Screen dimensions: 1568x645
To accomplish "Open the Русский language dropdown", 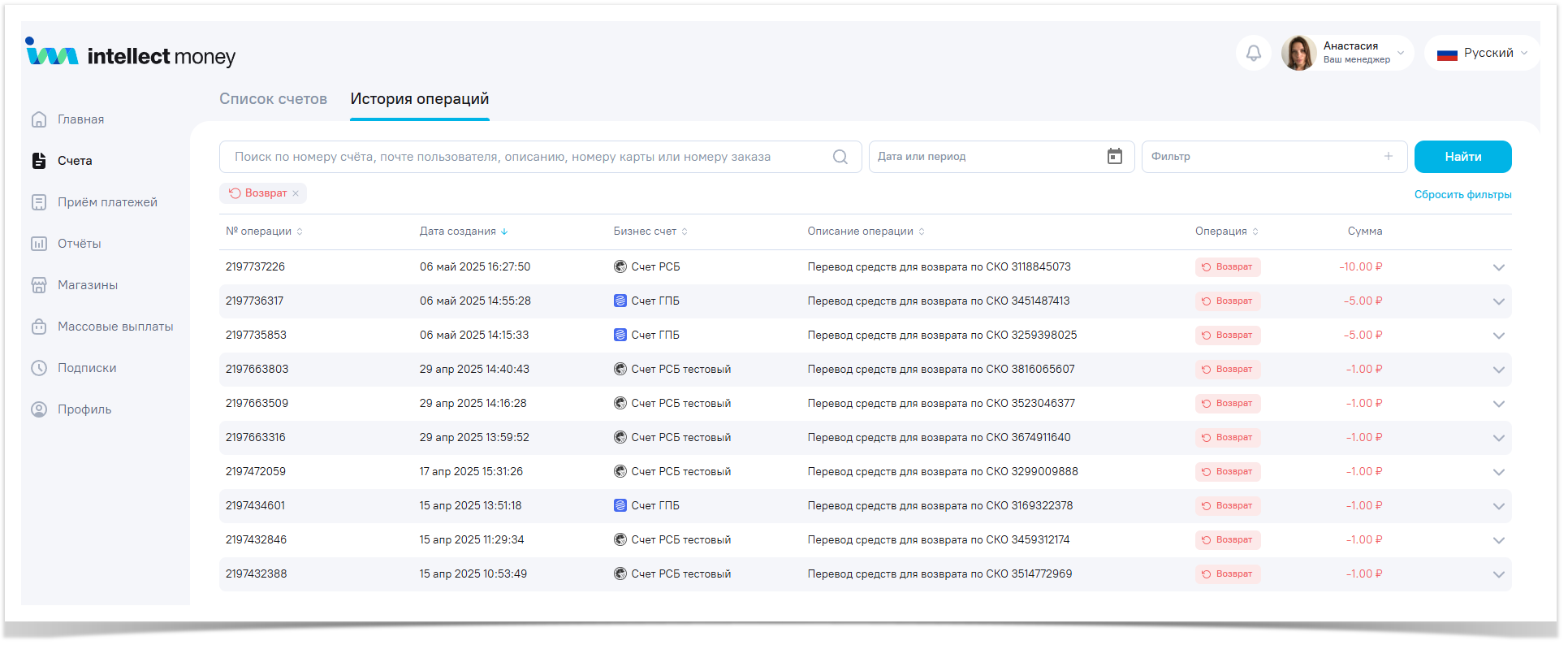I will (x=1482, y=54).
